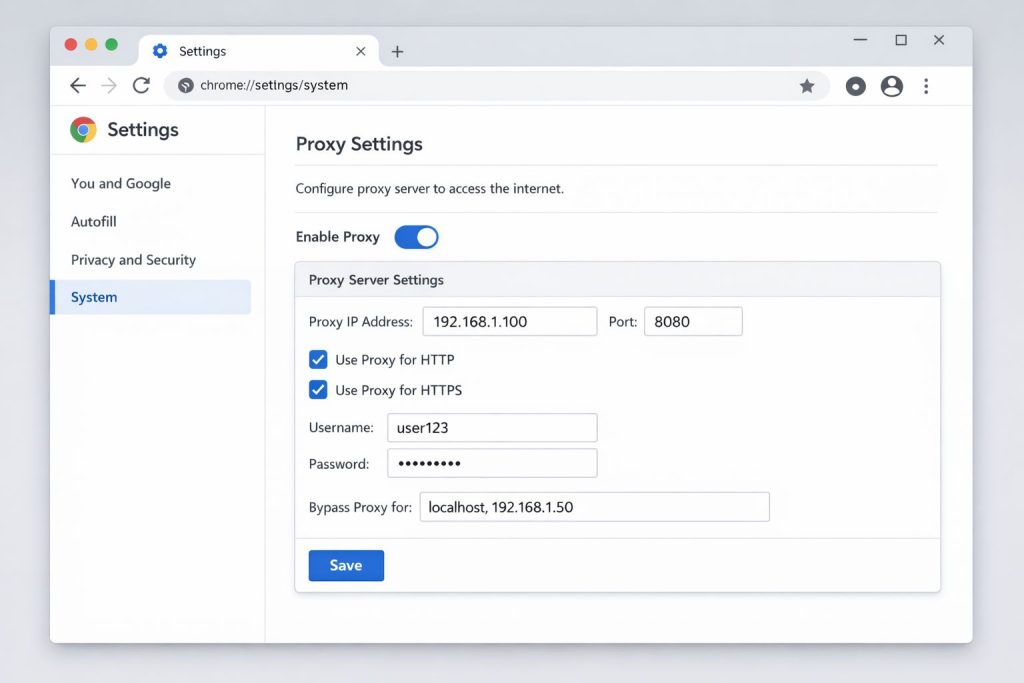1024x683 pixels.
Task: Go forward with the forward arrow
Action: coord(109,86)
